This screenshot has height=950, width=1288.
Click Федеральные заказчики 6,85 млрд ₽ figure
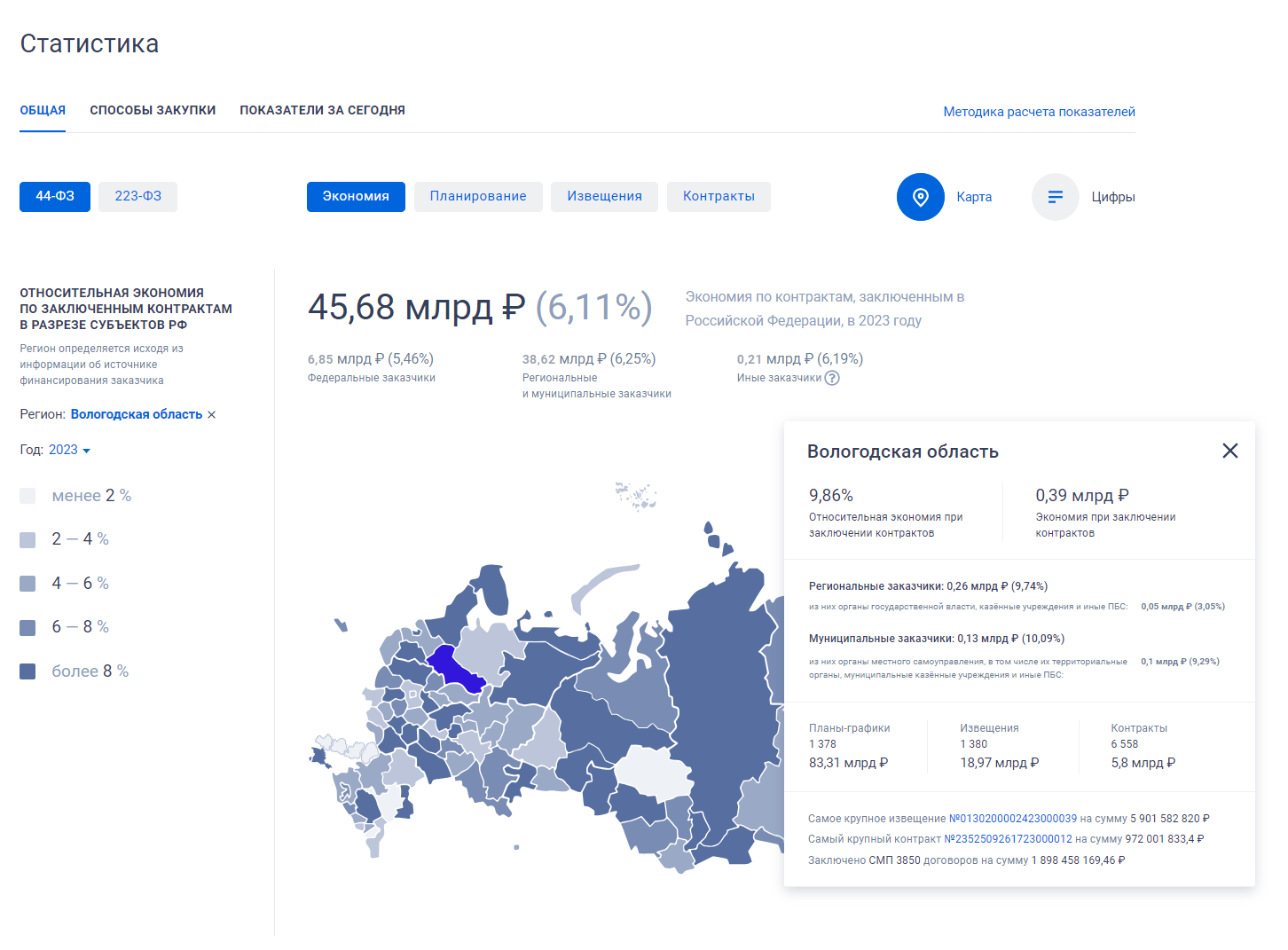coord(371,359)
